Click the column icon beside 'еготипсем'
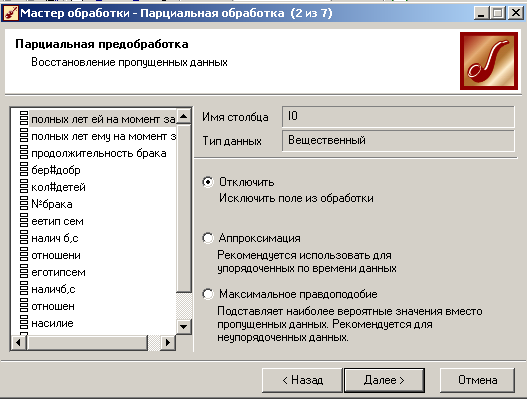 coord(24,272)
